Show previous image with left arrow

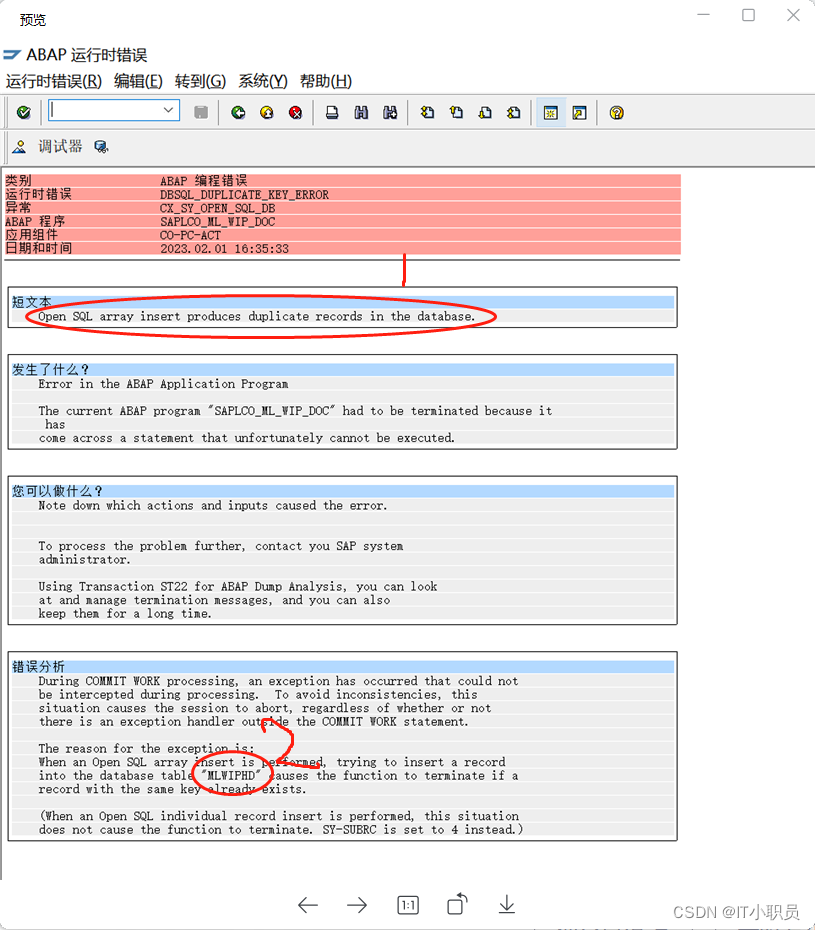coord(308,905)
